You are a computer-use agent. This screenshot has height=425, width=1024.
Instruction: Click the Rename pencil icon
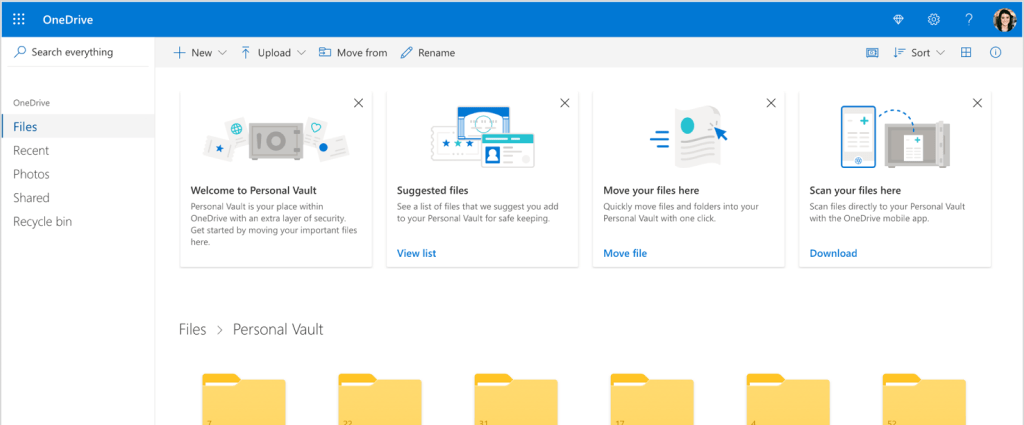coord(406,53)
